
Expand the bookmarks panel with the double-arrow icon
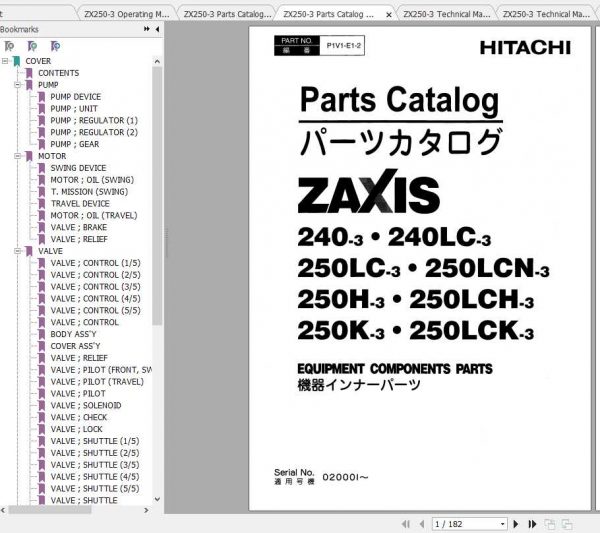[x=147, y=29]
